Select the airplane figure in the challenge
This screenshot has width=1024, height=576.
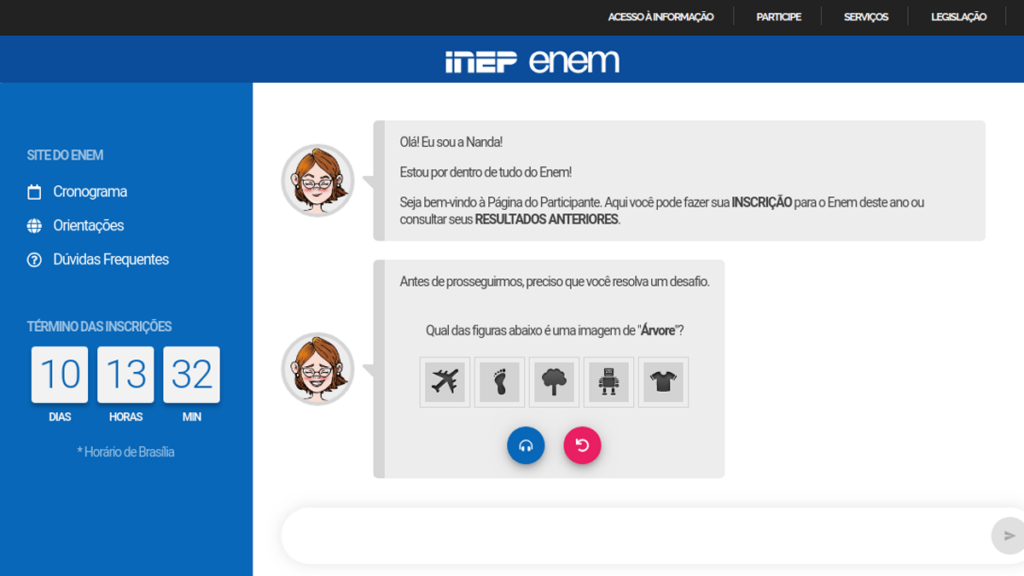[x=445, y=382]
